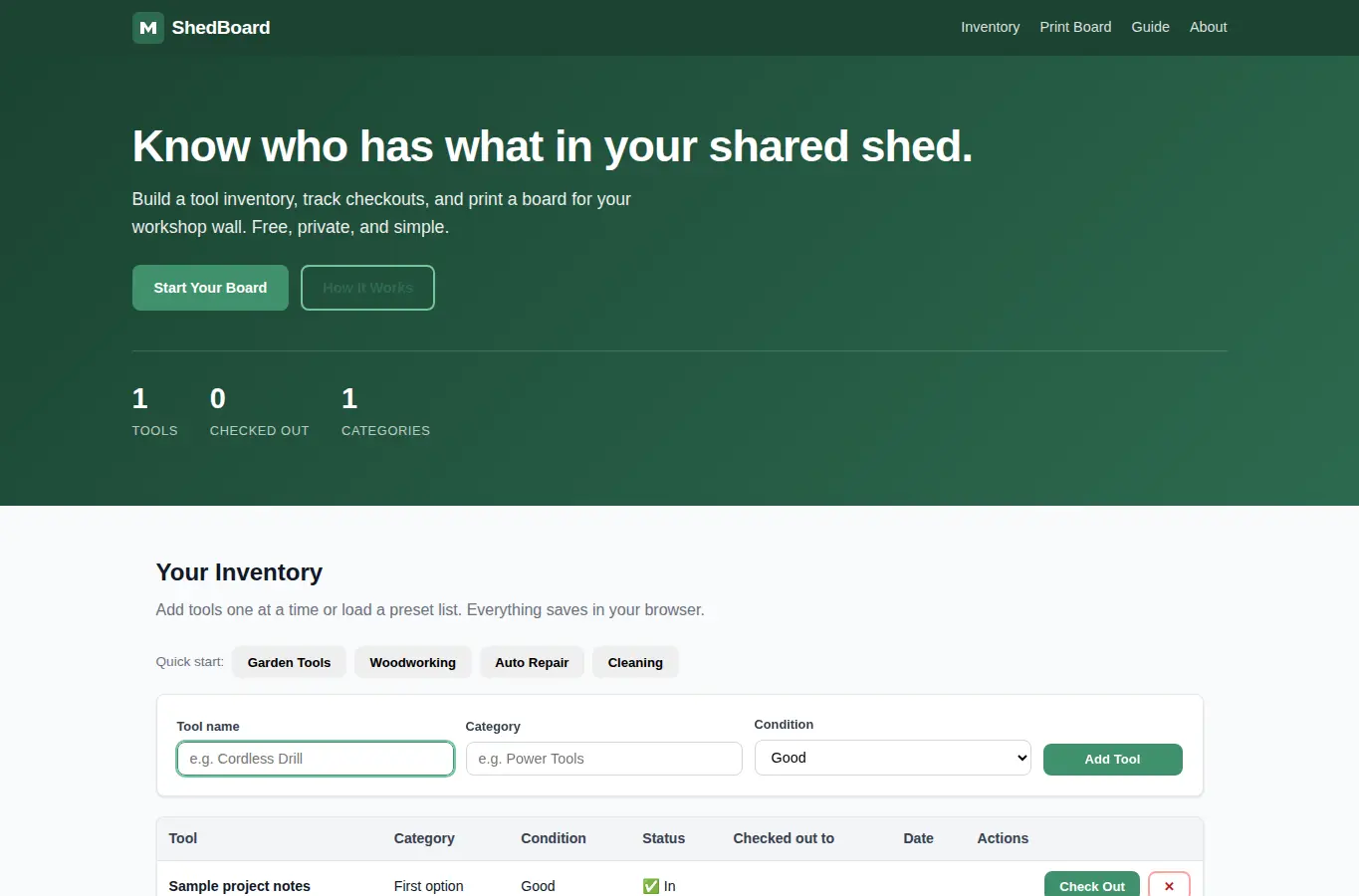The width and height of the screenshot is (1359, 896).
Task: Load the Auto Repair preset list
Action: point(532,662)
